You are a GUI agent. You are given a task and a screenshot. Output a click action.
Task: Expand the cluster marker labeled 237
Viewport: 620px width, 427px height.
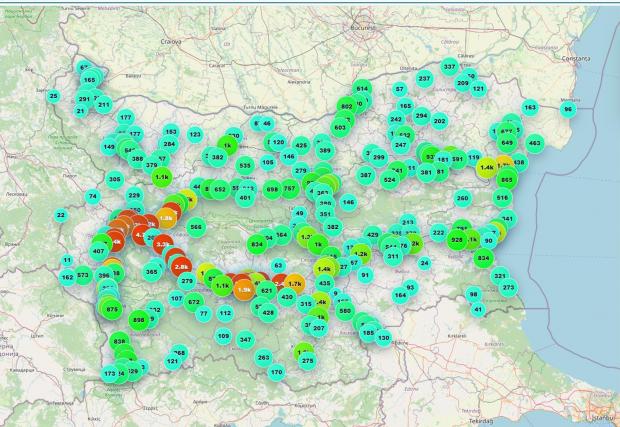tap(424, 78)
